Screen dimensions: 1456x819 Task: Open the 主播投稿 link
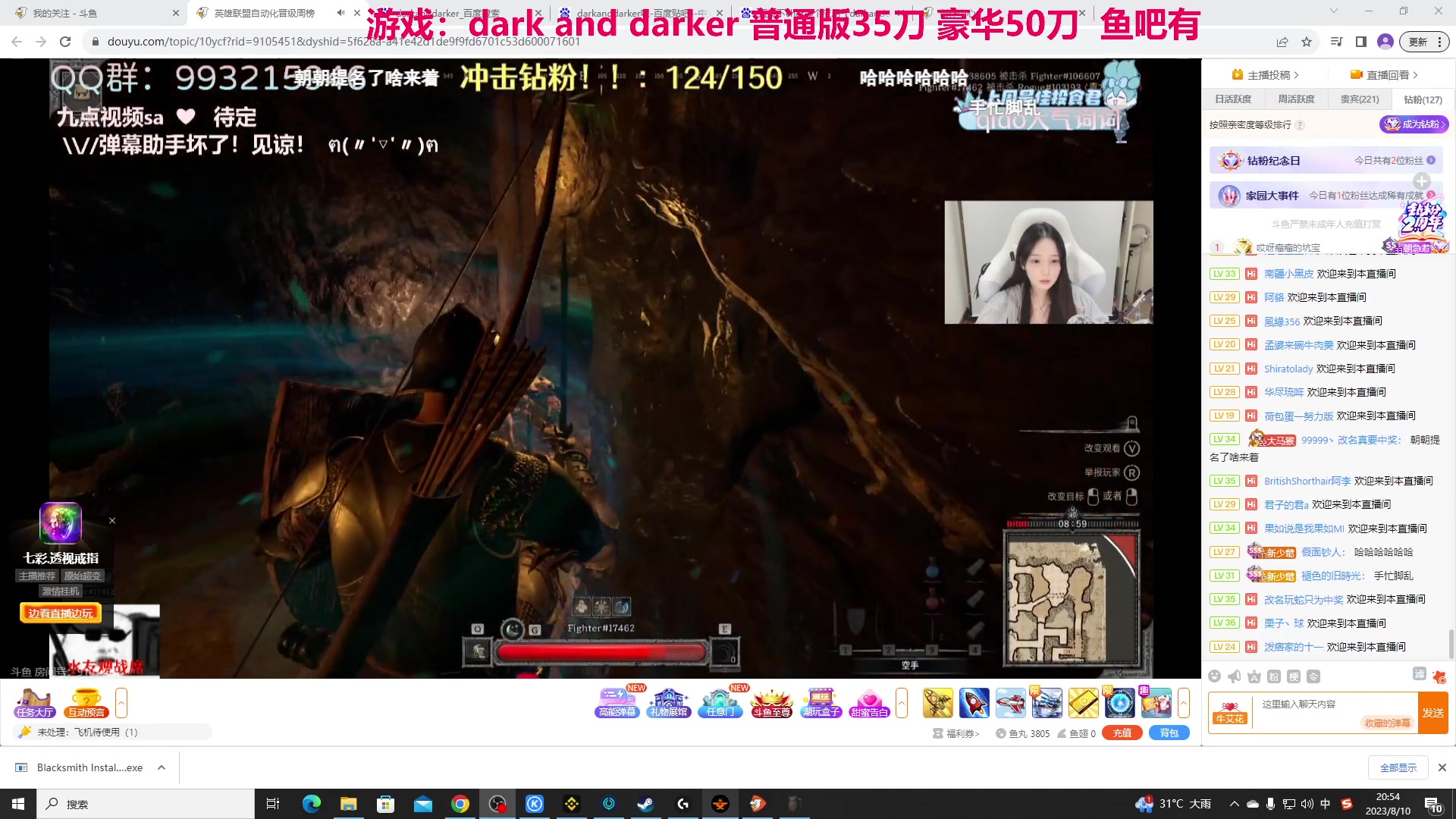click(x=1266, y=75)
